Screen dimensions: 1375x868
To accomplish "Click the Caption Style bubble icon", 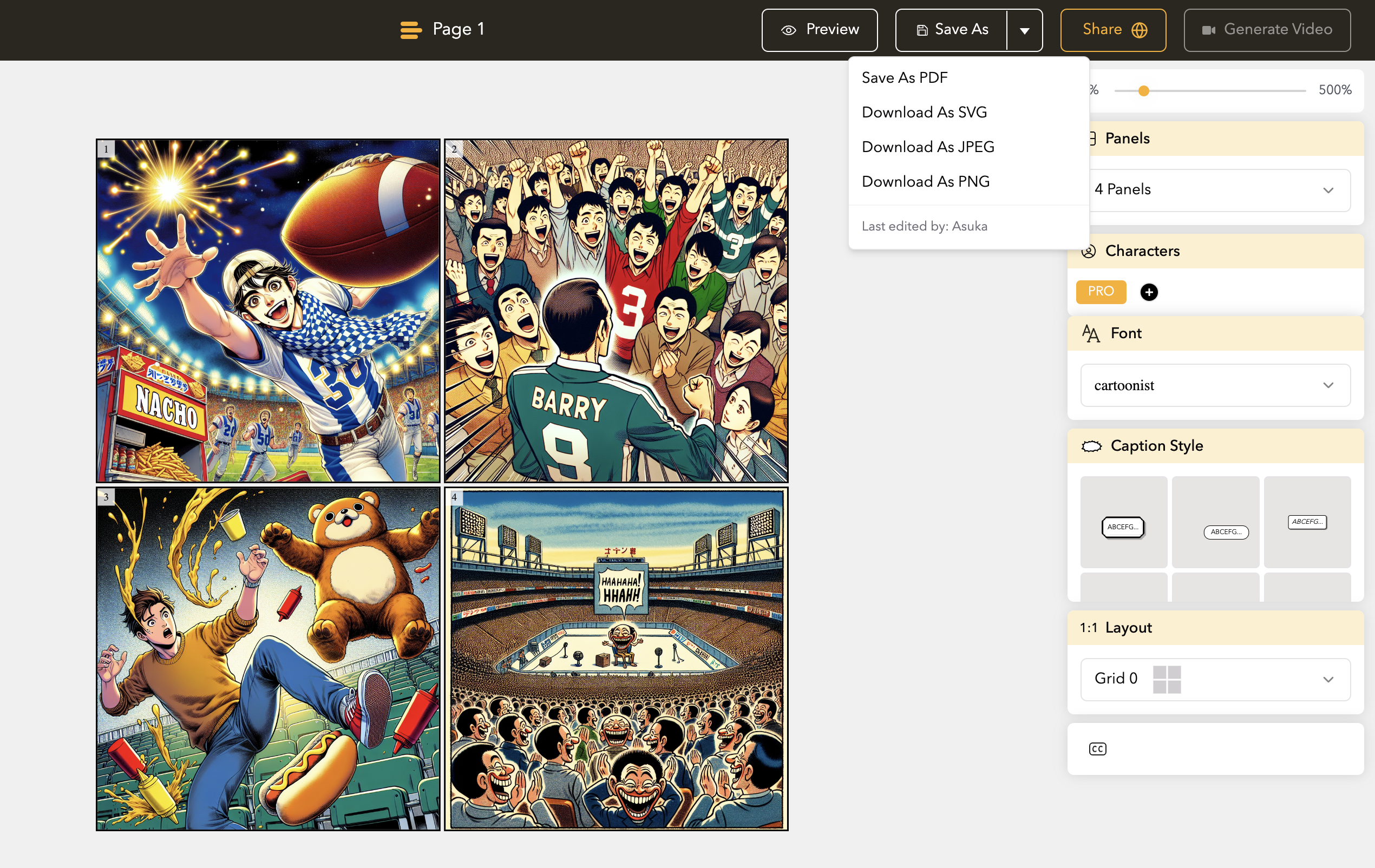I will click(x=1091, y=446).
